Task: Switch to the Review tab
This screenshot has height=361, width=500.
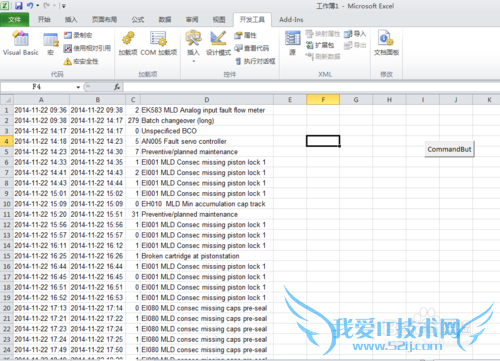Action: tap(192, 20)
